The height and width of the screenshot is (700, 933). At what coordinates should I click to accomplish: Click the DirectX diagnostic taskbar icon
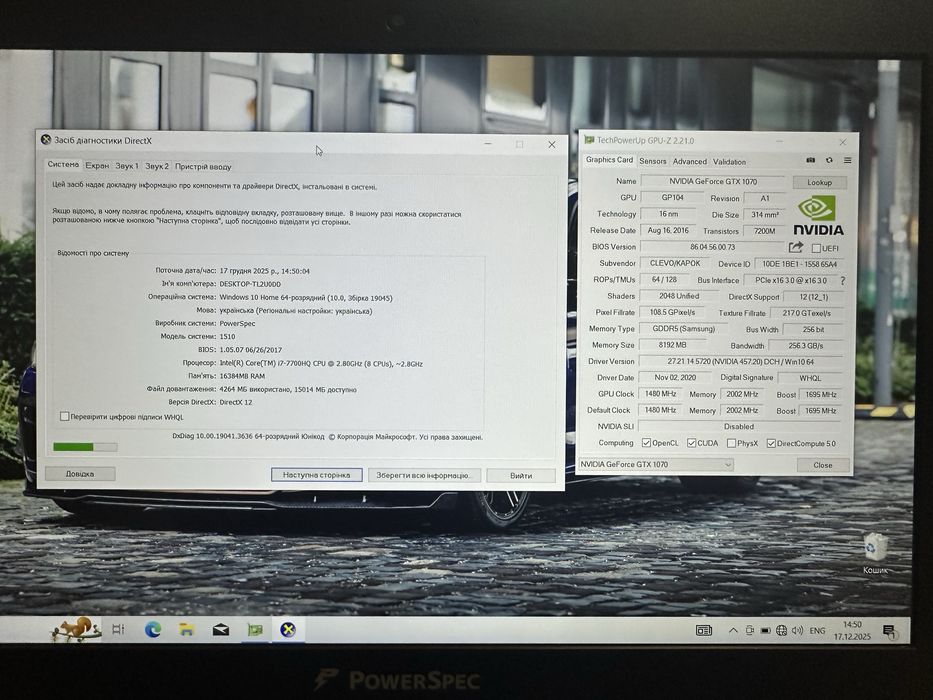click(x=288, y=629)
